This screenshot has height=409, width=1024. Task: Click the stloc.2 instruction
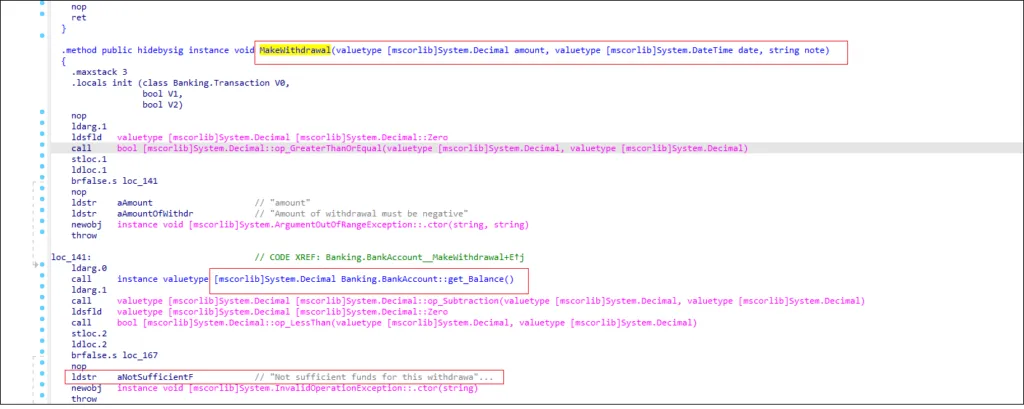coord(91,334)
